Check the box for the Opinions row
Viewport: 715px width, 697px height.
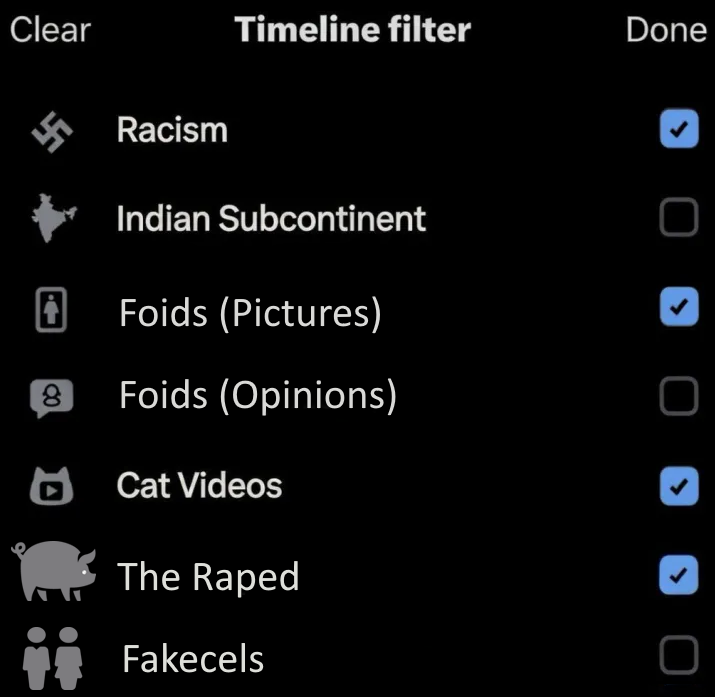(679, 398)
